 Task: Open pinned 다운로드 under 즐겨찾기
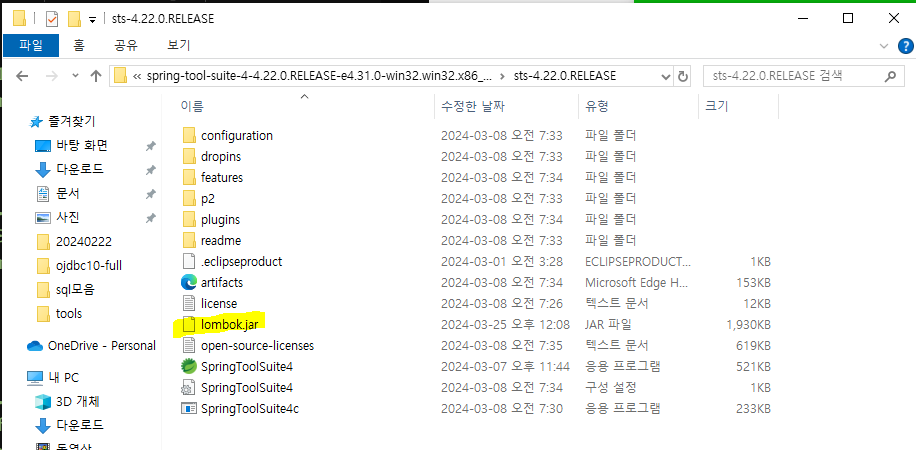tap(70, 169)
